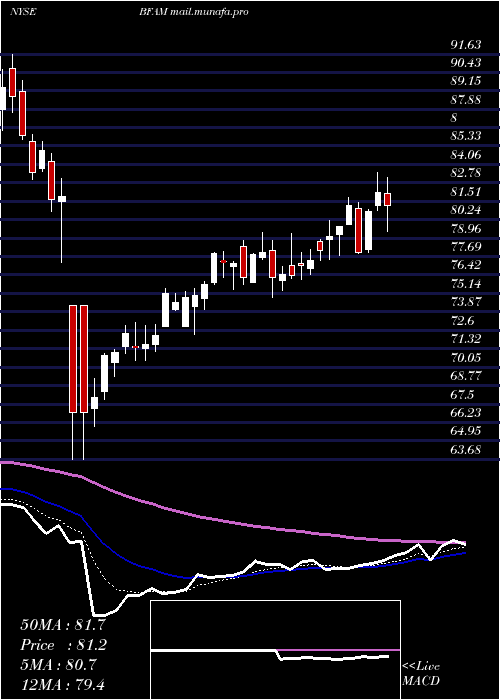Click the <<Live MACD label

pyautogui.click(x=421, y=674)
